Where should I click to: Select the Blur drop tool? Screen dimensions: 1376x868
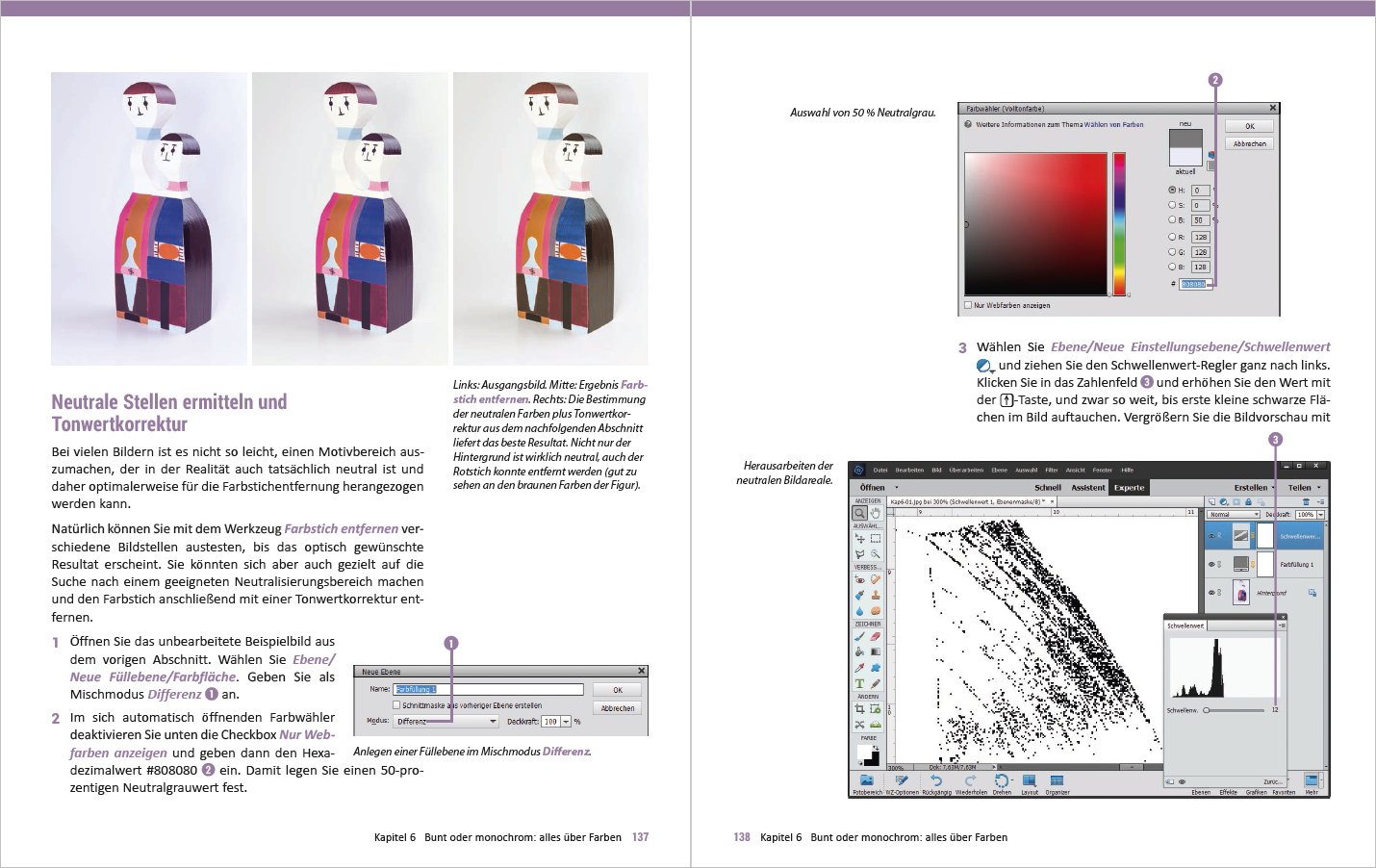click(x=859, y=611)
